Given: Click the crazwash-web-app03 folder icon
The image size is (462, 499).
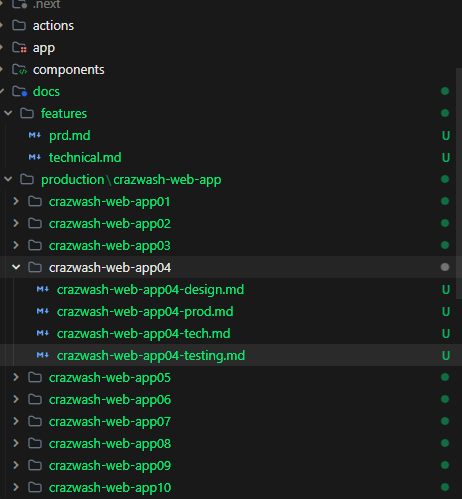Looking at the screenshot, I should [35, 245].
